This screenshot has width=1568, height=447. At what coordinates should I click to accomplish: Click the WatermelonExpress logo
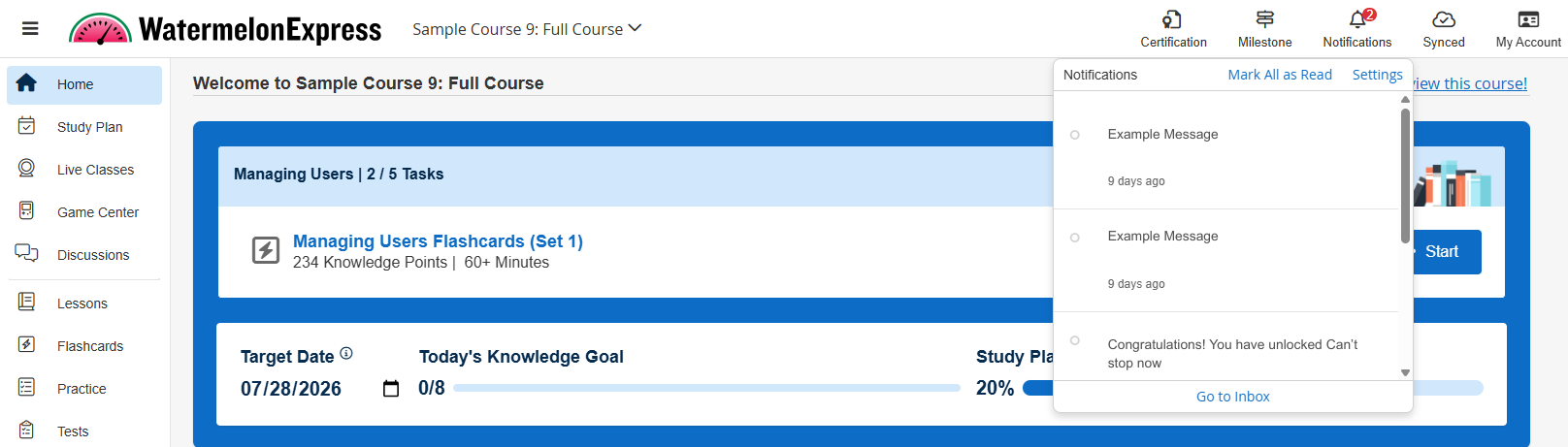226,29
